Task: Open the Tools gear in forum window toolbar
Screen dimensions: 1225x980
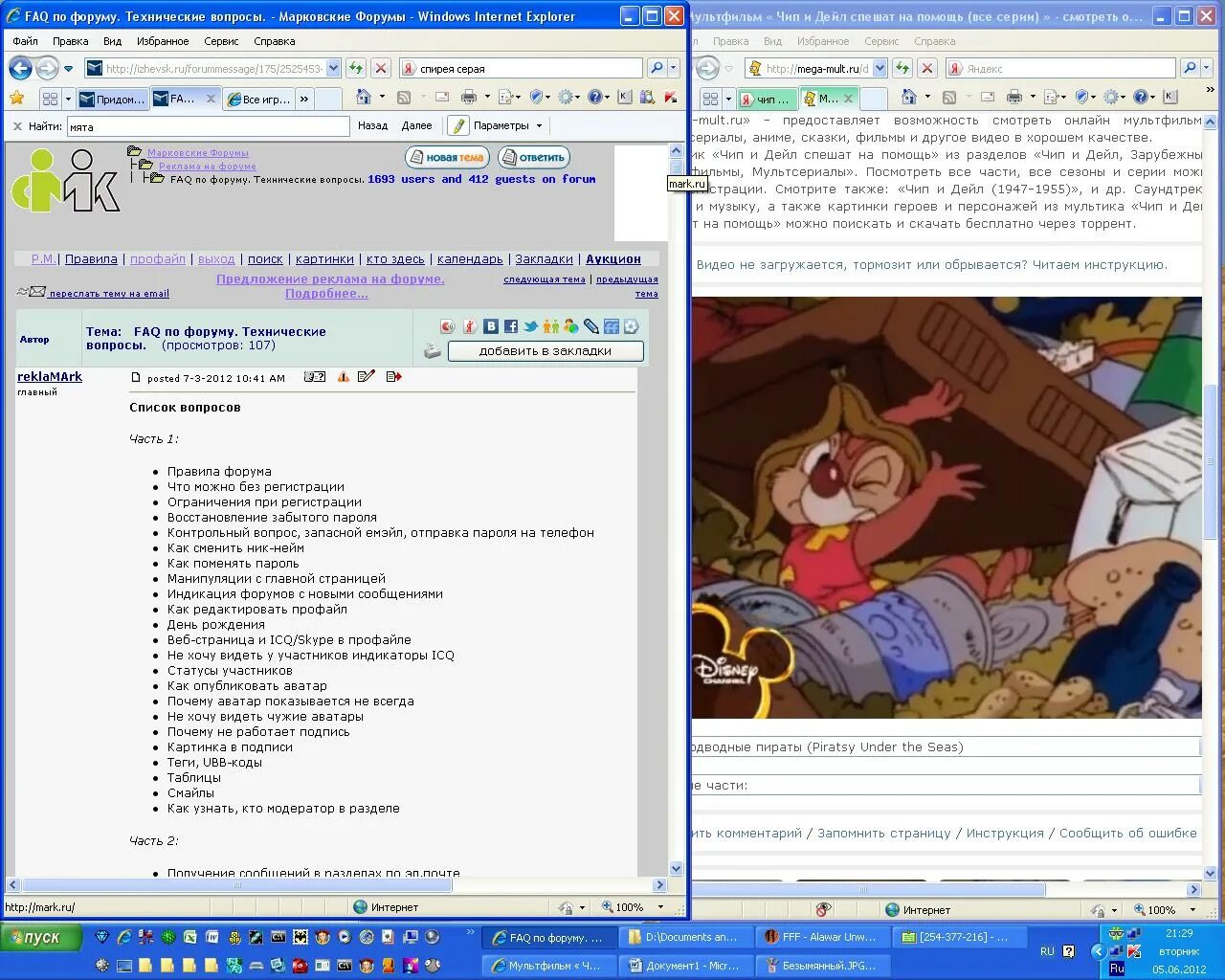Action: [566, 97]
